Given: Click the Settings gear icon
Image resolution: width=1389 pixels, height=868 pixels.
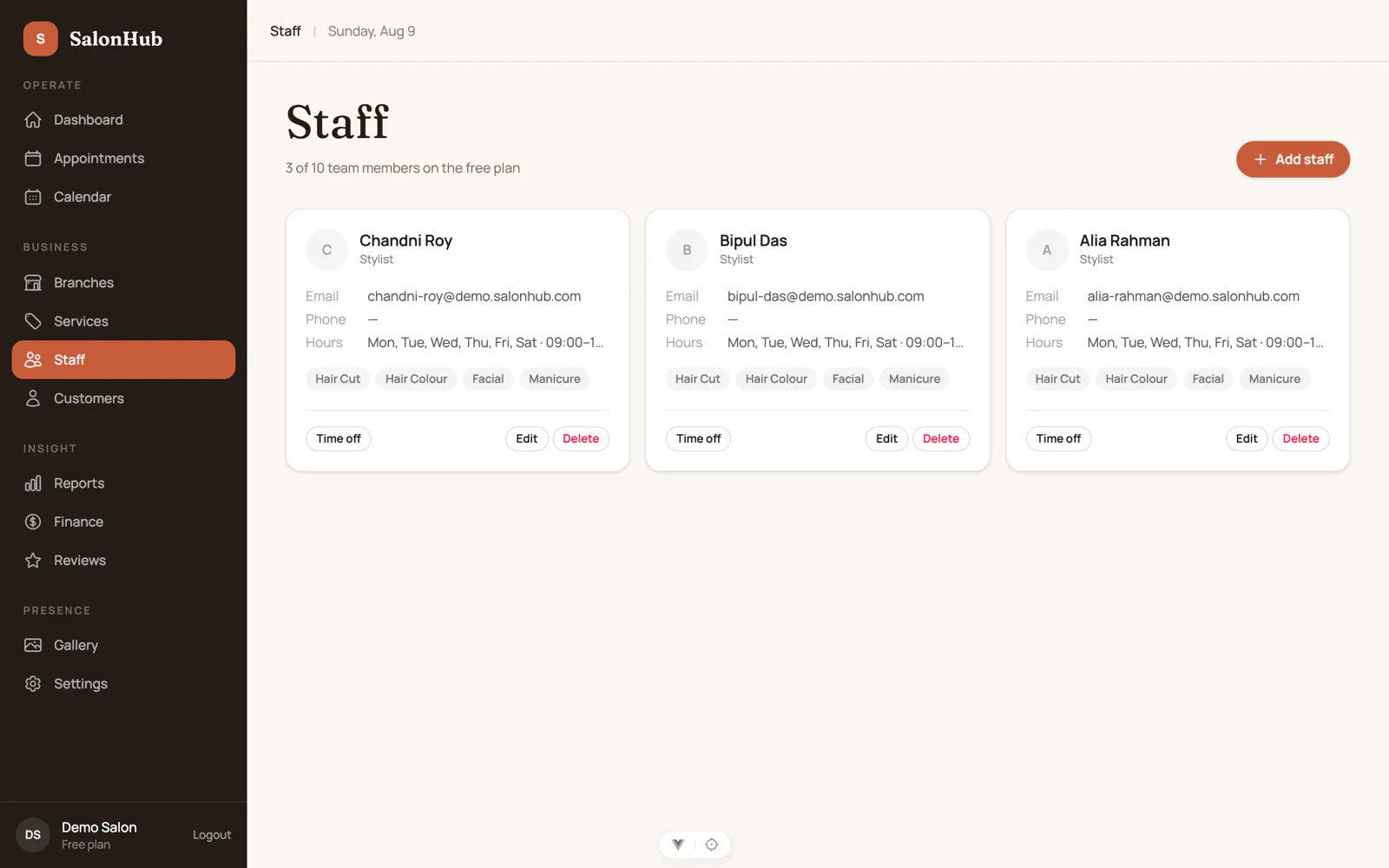Looking at the screenshot, I should click(33, 684).
